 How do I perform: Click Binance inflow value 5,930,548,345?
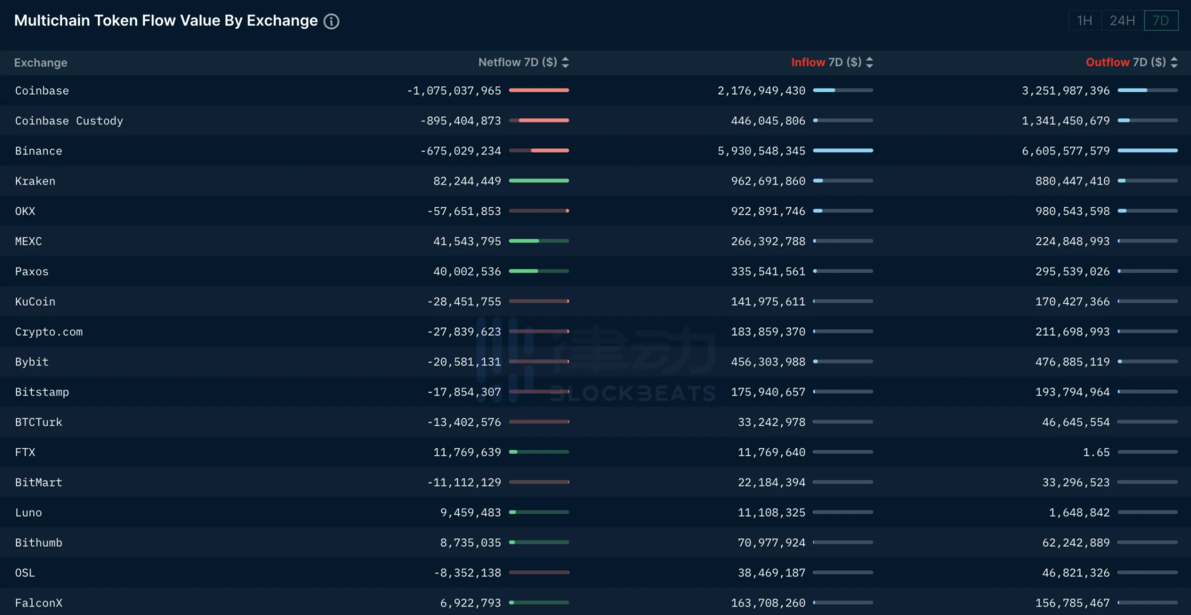pyautogui.click(x=762, y=151)
